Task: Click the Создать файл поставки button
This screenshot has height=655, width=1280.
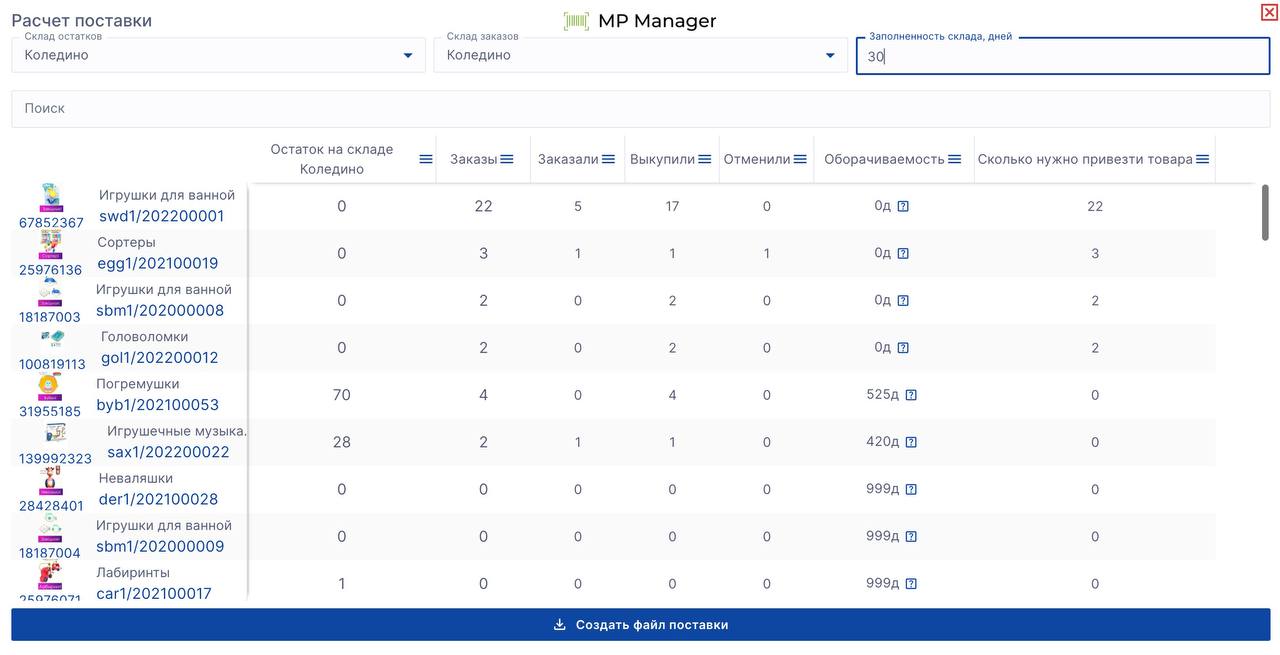Action: click(640, 625)
